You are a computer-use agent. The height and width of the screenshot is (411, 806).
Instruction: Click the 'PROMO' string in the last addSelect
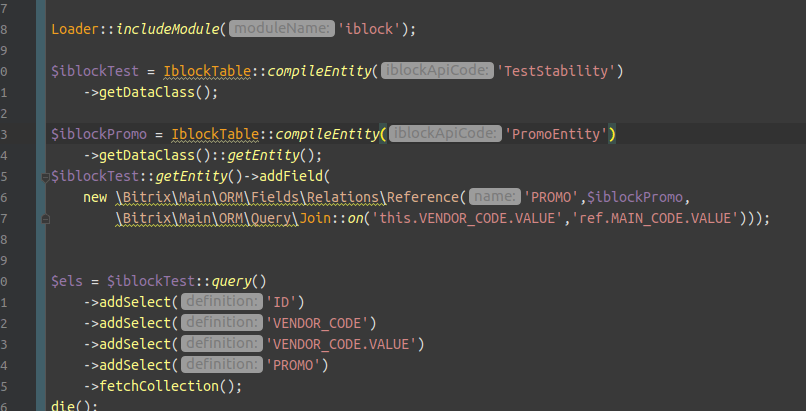pos(293,366)
